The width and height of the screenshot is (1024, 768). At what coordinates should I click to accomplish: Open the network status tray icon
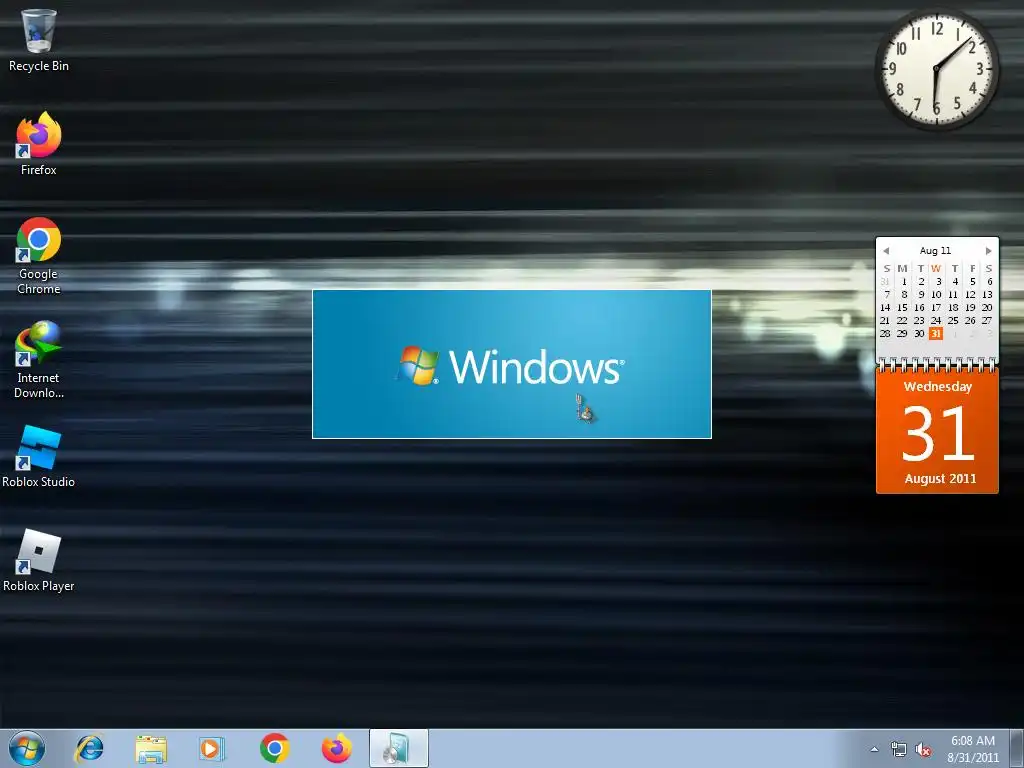(x=899, y=750)
